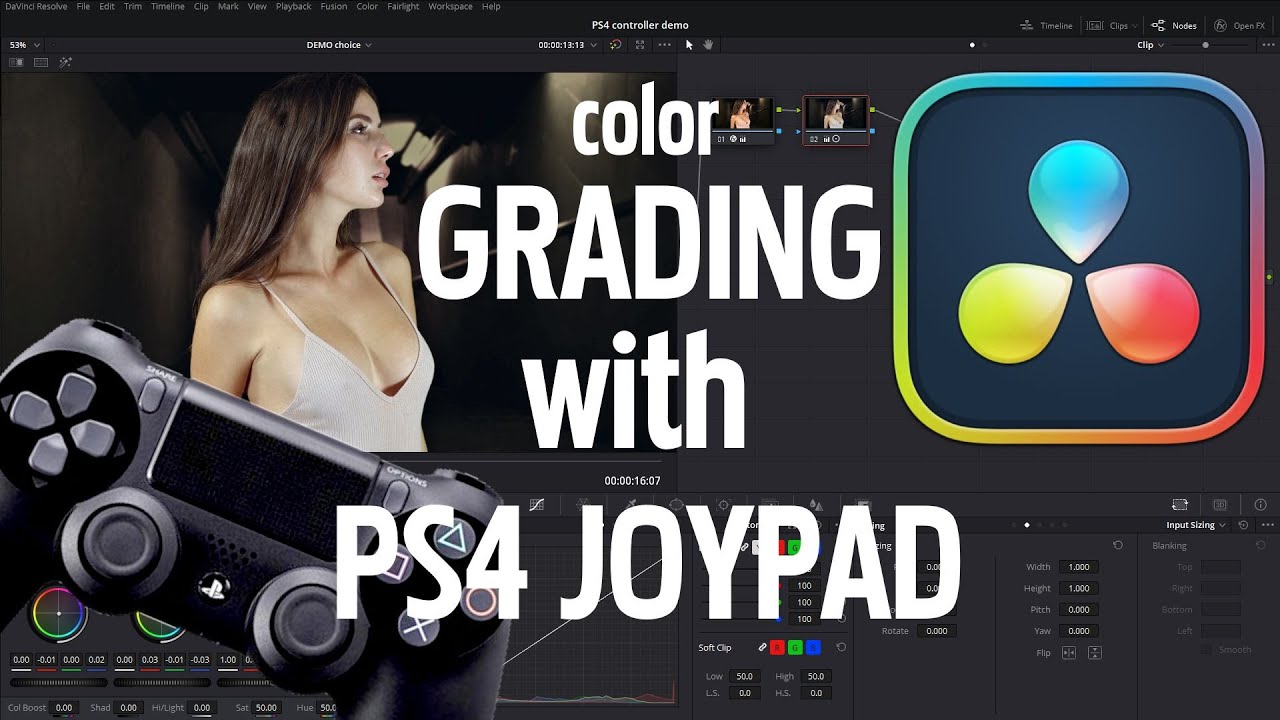1280x720 pixels.
Task: Toggle the image wipe viewer icon
Action: (x=16, y=62)
